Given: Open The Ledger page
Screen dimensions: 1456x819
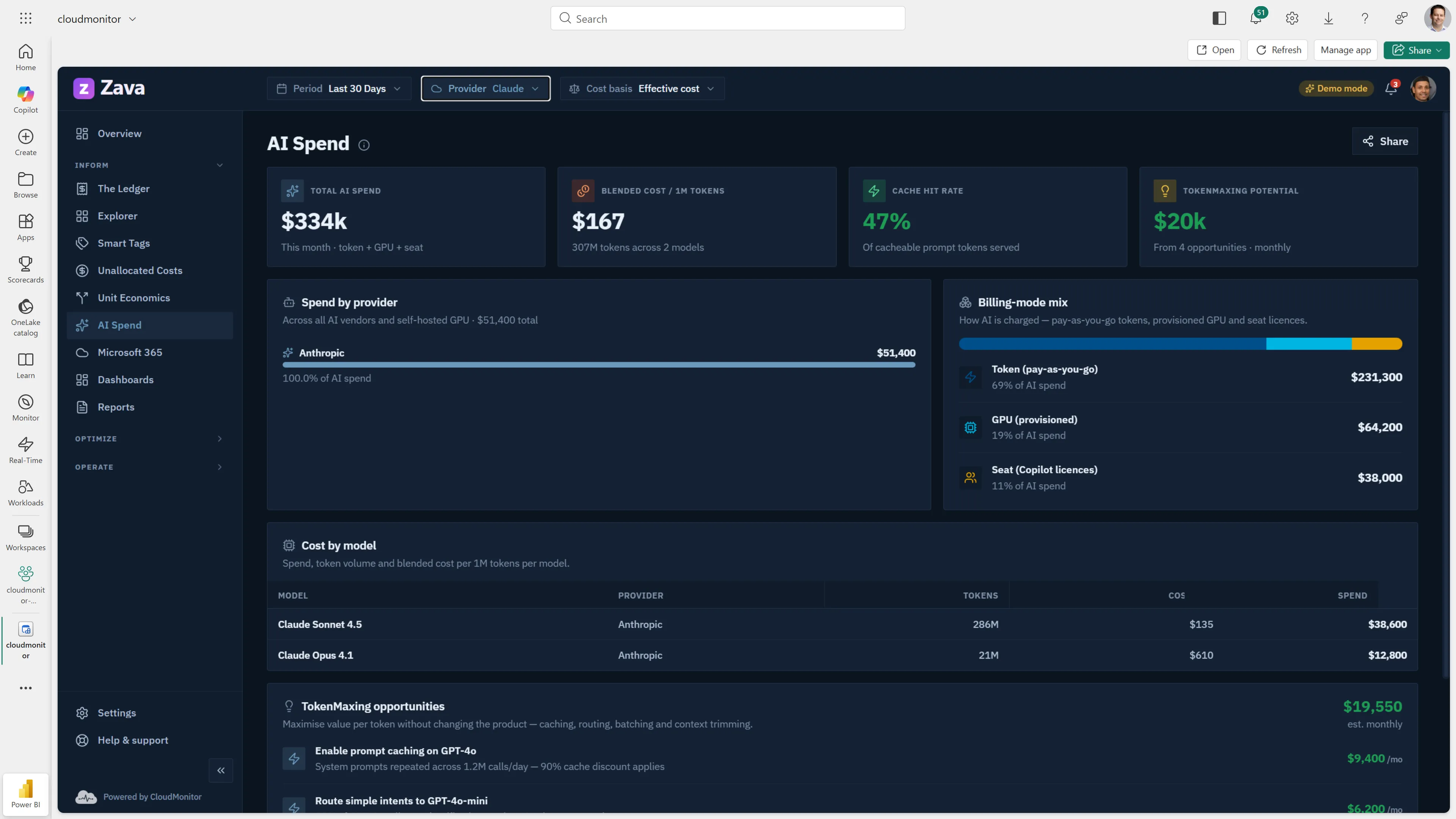Looking at the screenshot, I should 150,189.
